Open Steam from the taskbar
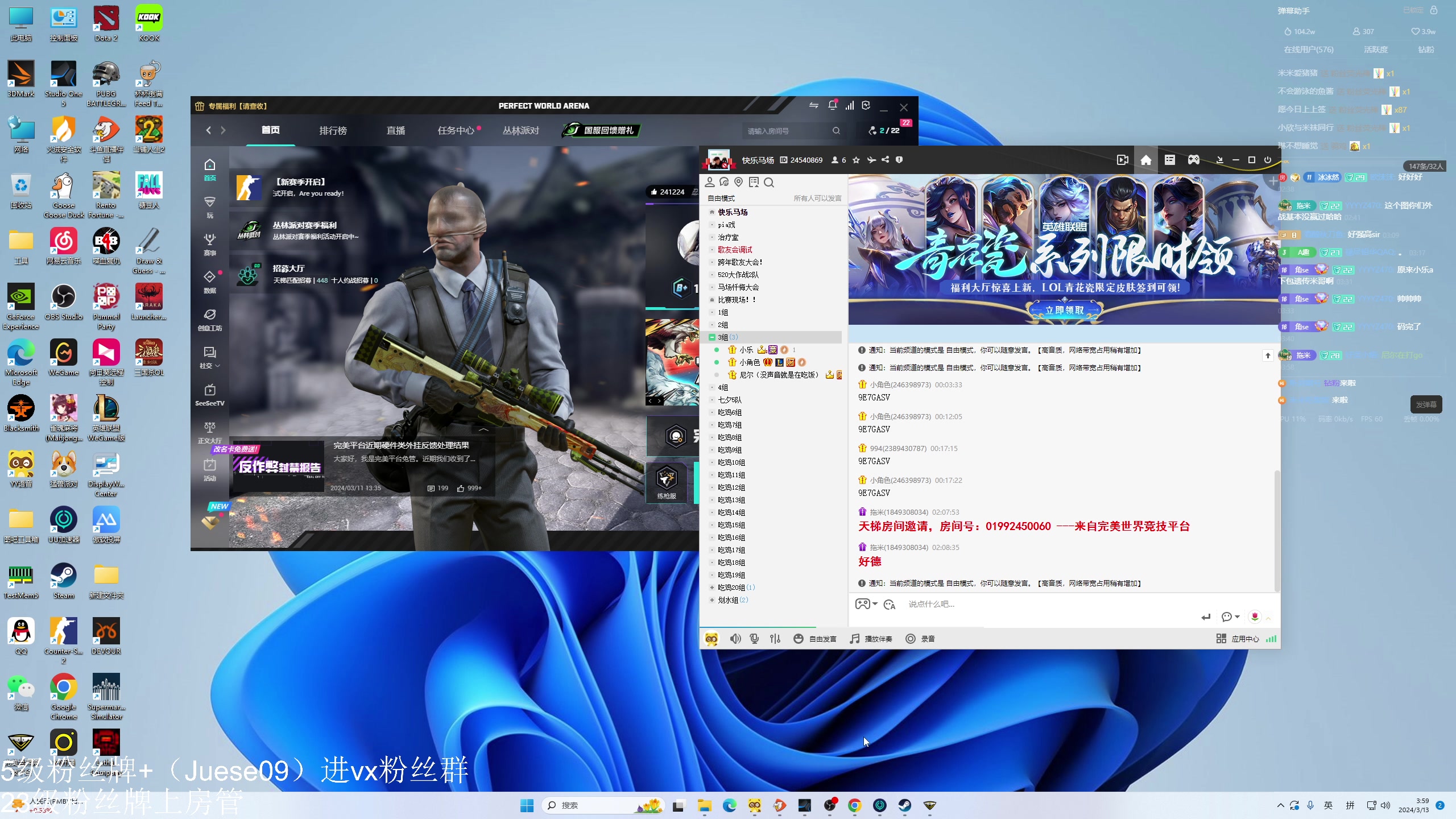This screenshot has height=819, width=1456. pyautogui.click(x=904, y=805)
